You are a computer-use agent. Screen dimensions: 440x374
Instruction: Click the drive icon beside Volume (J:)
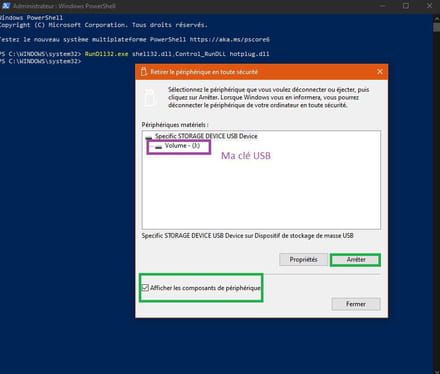[x=158, y=147]
